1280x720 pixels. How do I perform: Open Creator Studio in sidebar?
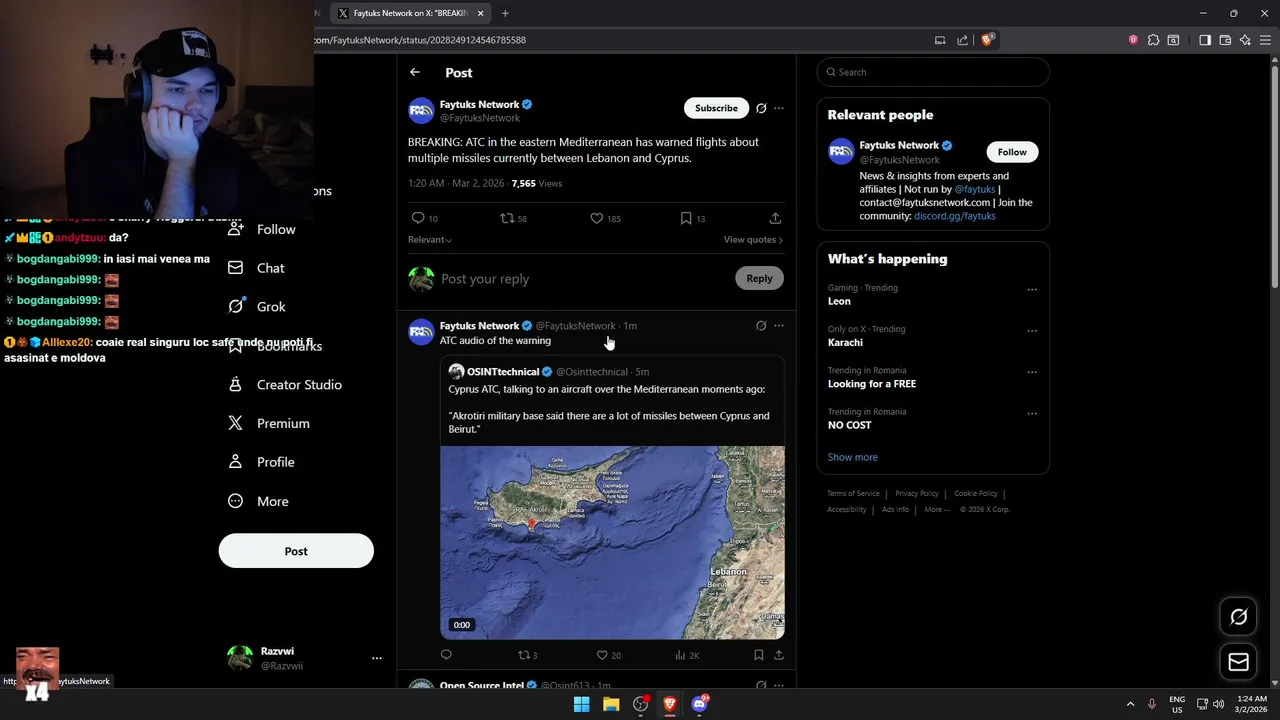click(285, 385)
